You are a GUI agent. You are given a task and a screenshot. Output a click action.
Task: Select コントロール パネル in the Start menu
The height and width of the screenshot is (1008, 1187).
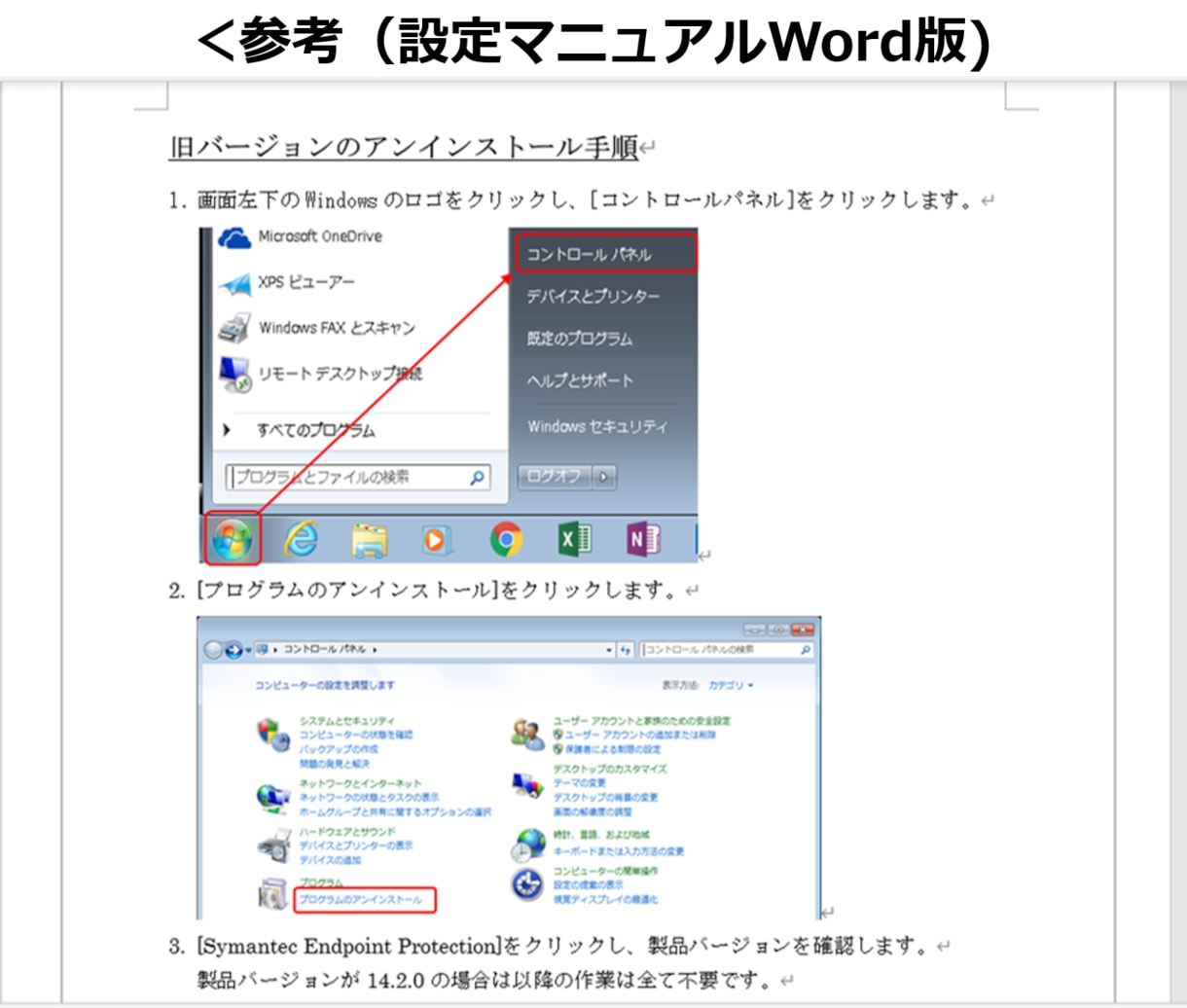coord(605,253)
